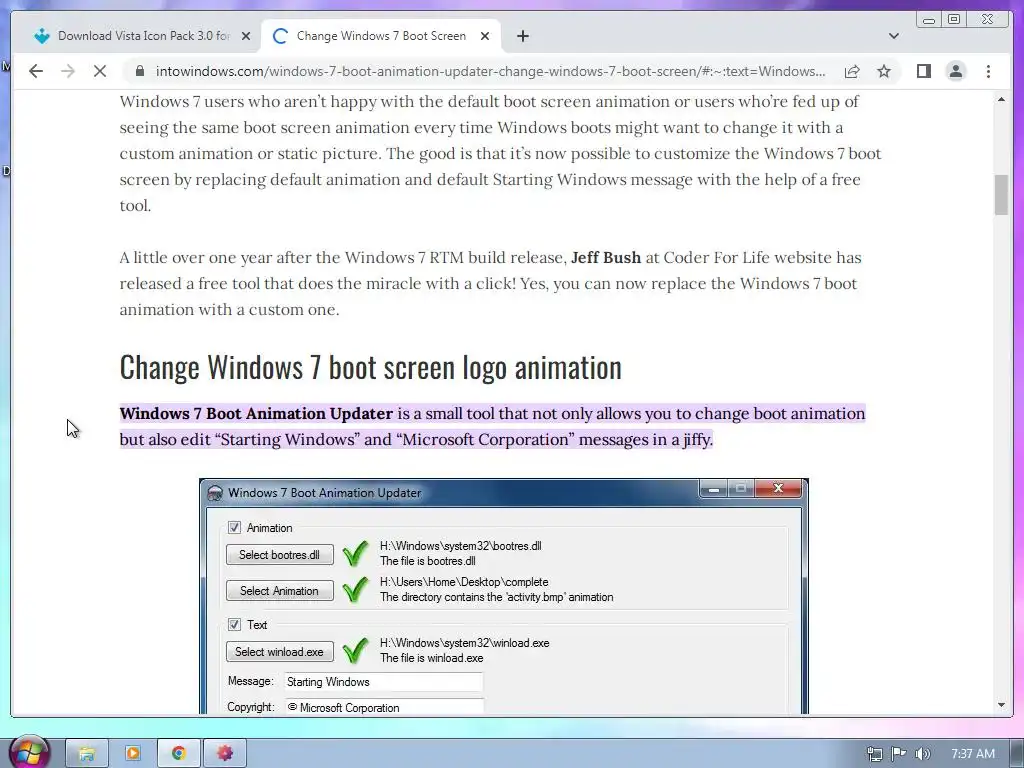Click green checkmark next to winload.exe path

(355, 650)
